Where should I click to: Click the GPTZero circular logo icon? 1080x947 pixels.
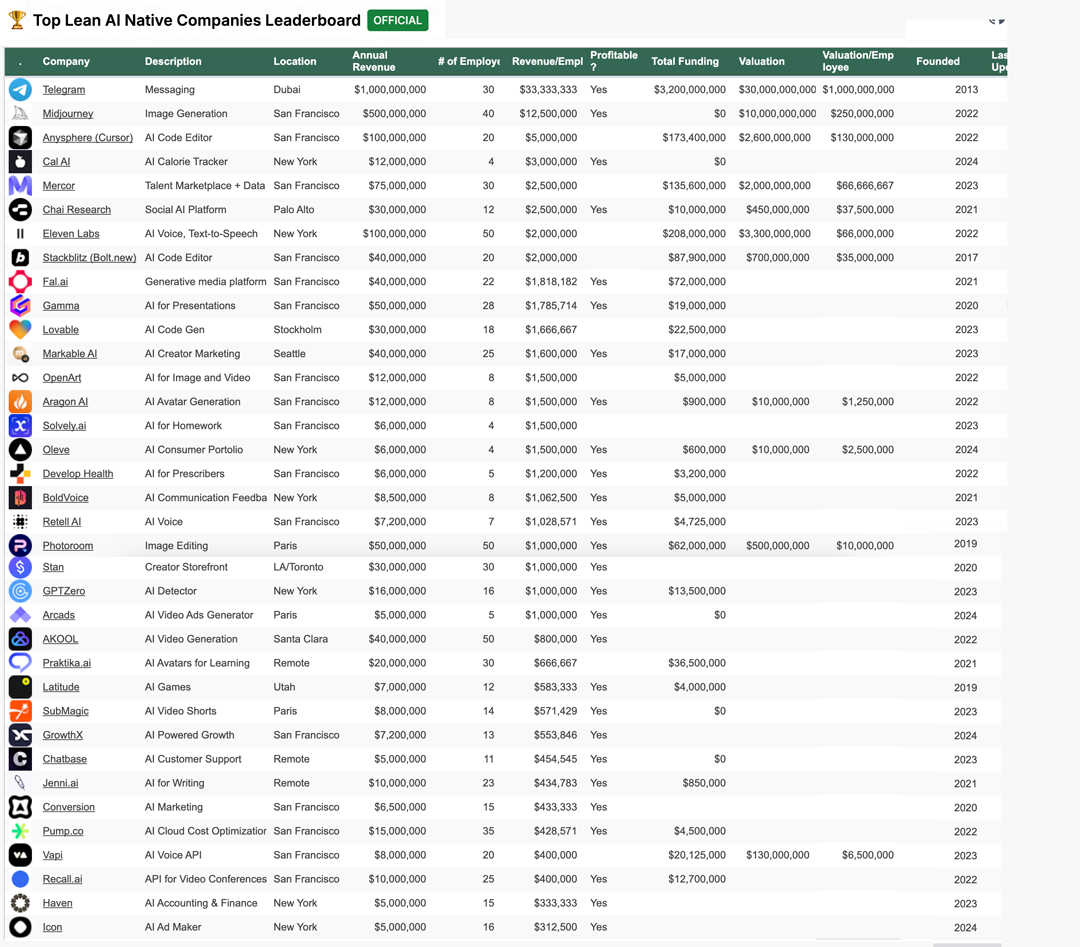[20, 591]
